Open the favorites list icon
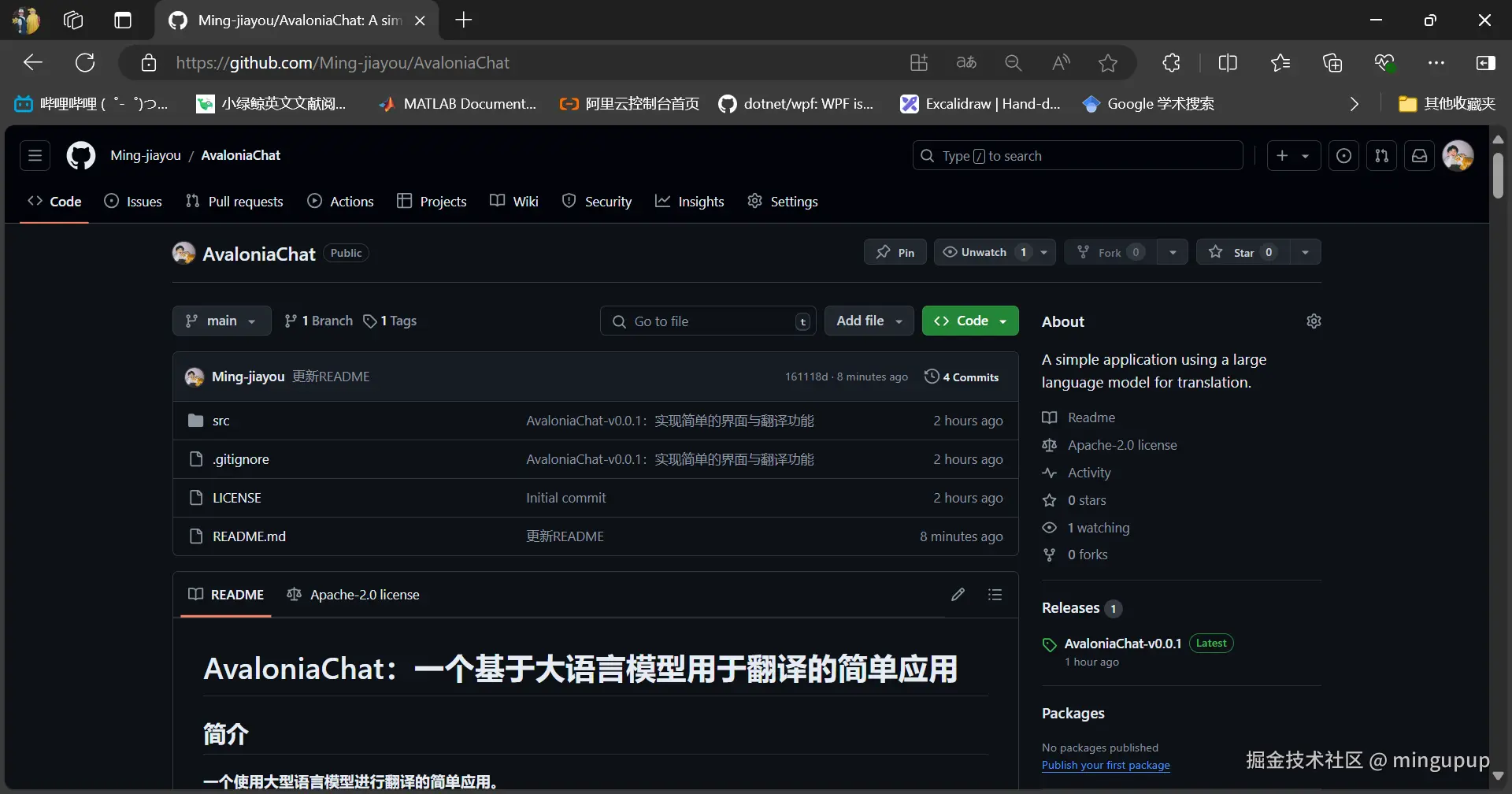Screen dimensions: 1512x794 pos(1280,63)
